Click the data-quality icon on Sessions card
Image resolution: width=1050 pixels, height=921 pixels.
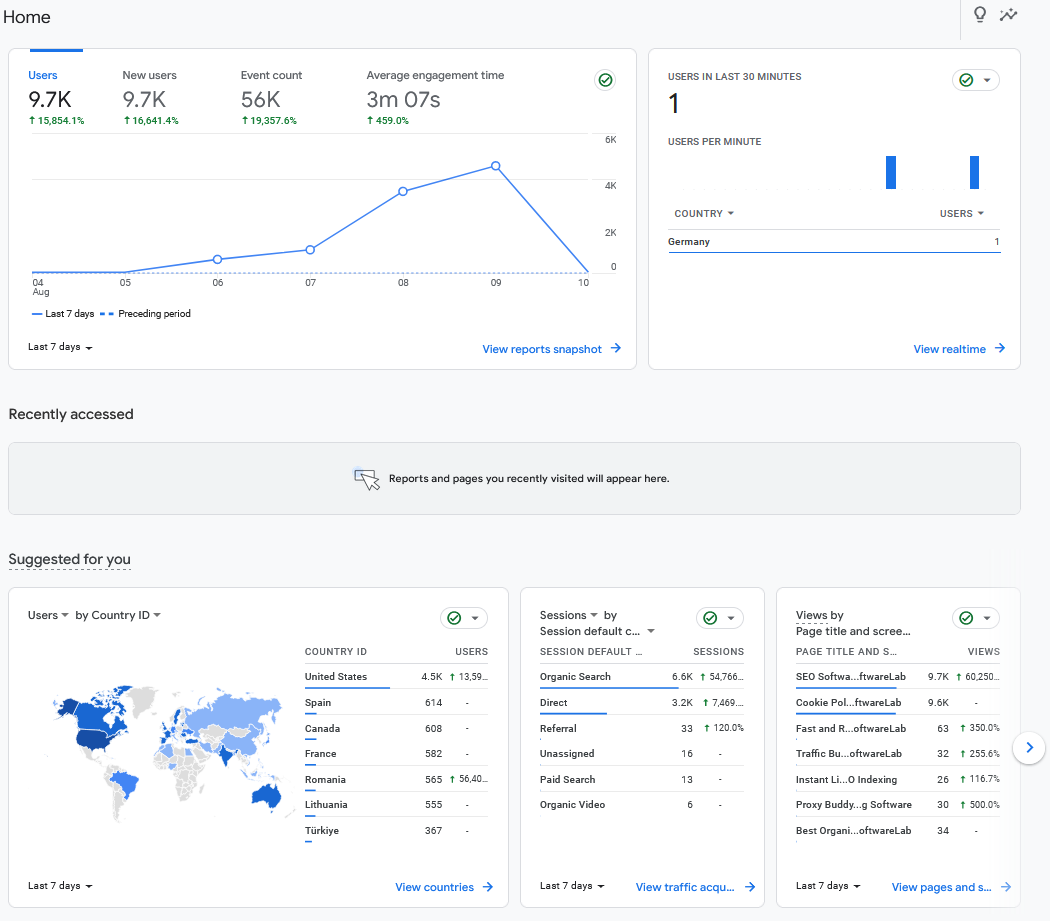point(712,618)
